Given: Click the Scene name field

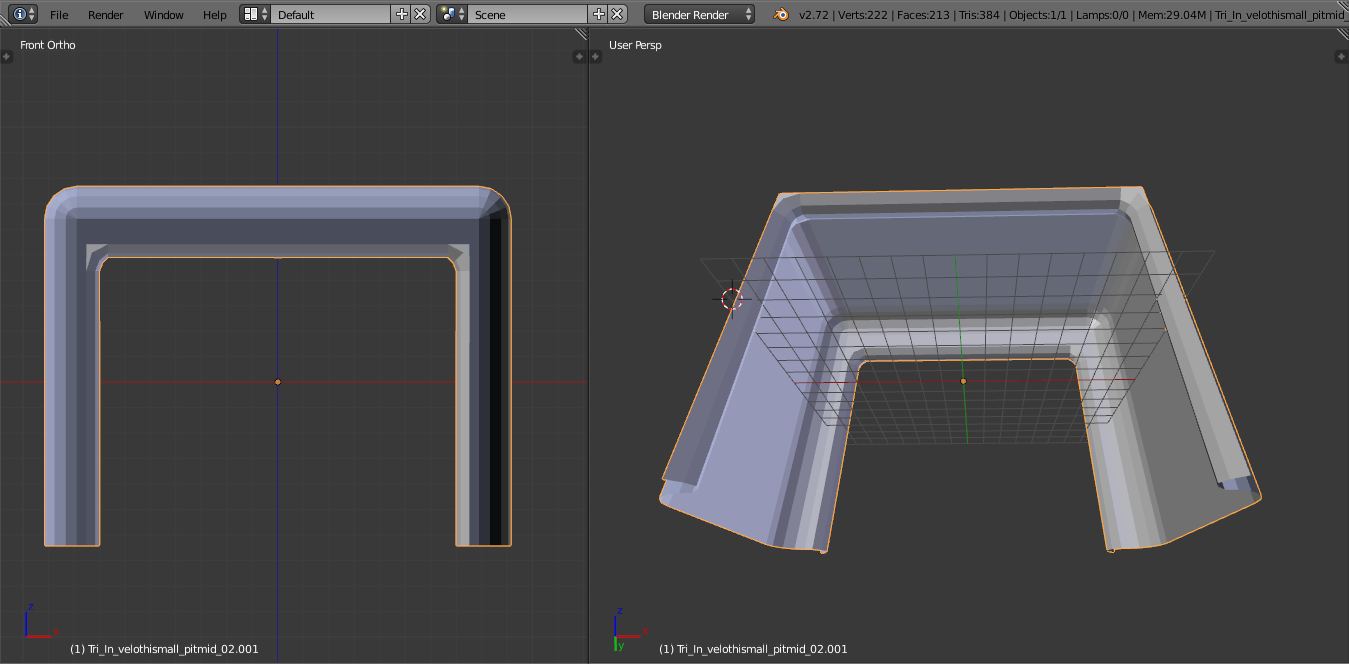Looking at the screenshot, I should 528,14.
